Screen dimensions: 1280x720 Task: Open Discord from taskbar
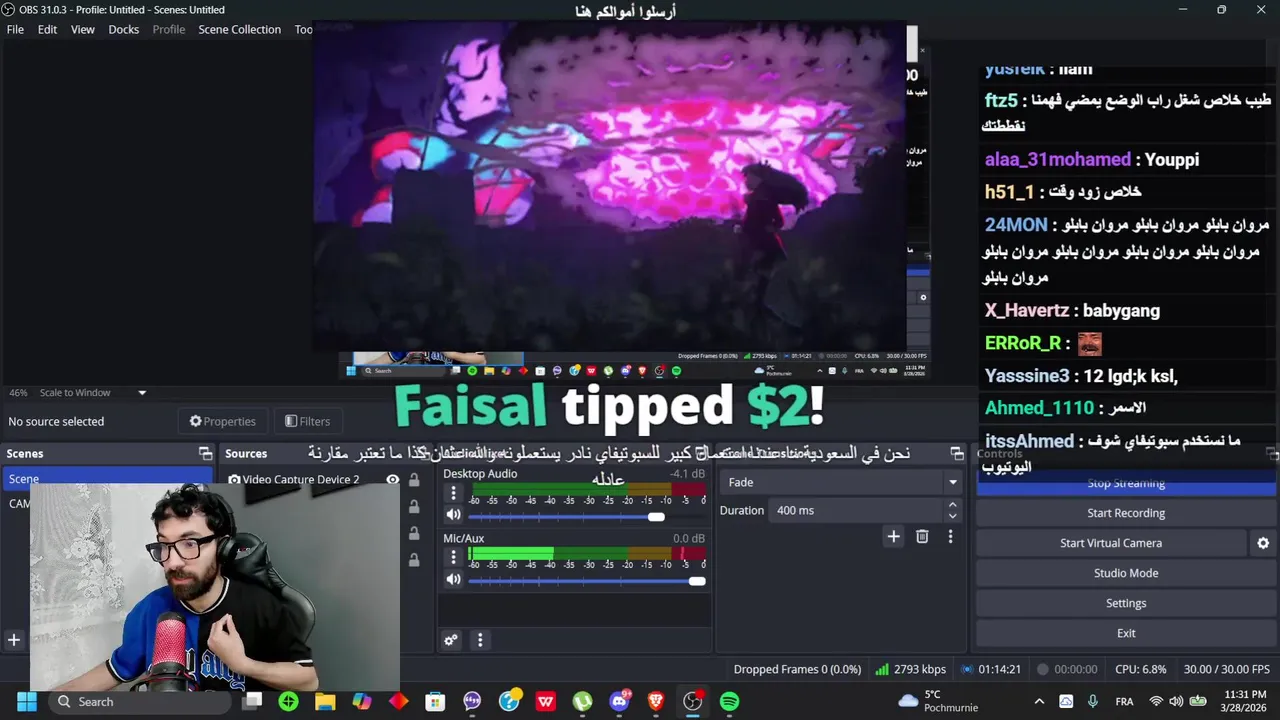click(619, 702)
